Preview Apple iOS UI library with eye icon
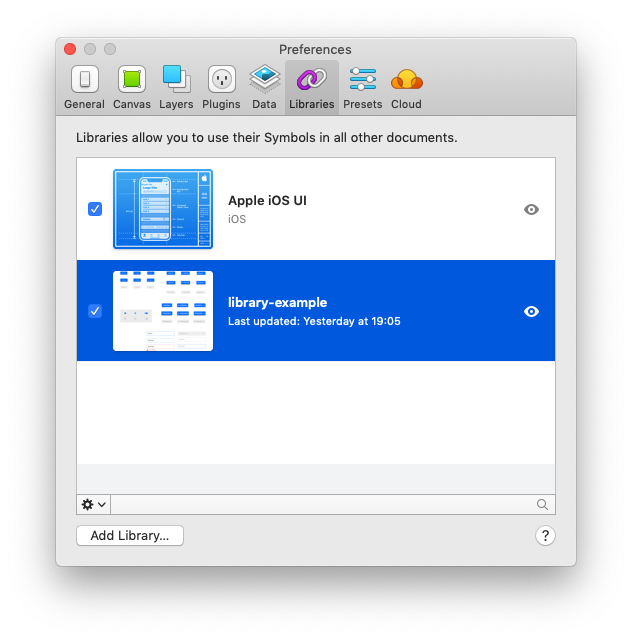 tap(532, 209)
